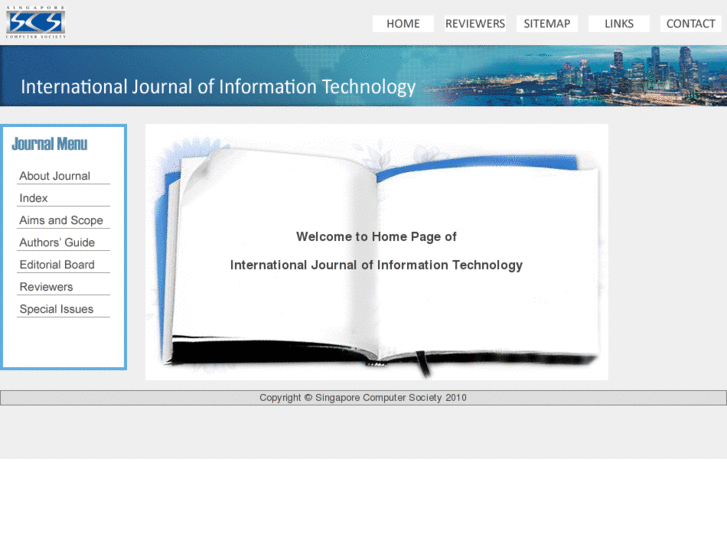Open the SITEMAP page

(x=547, y=24)
